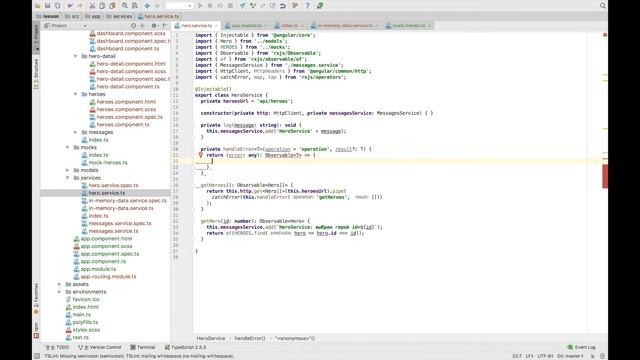Switch to the index.ts editor tab

[289, 26]
